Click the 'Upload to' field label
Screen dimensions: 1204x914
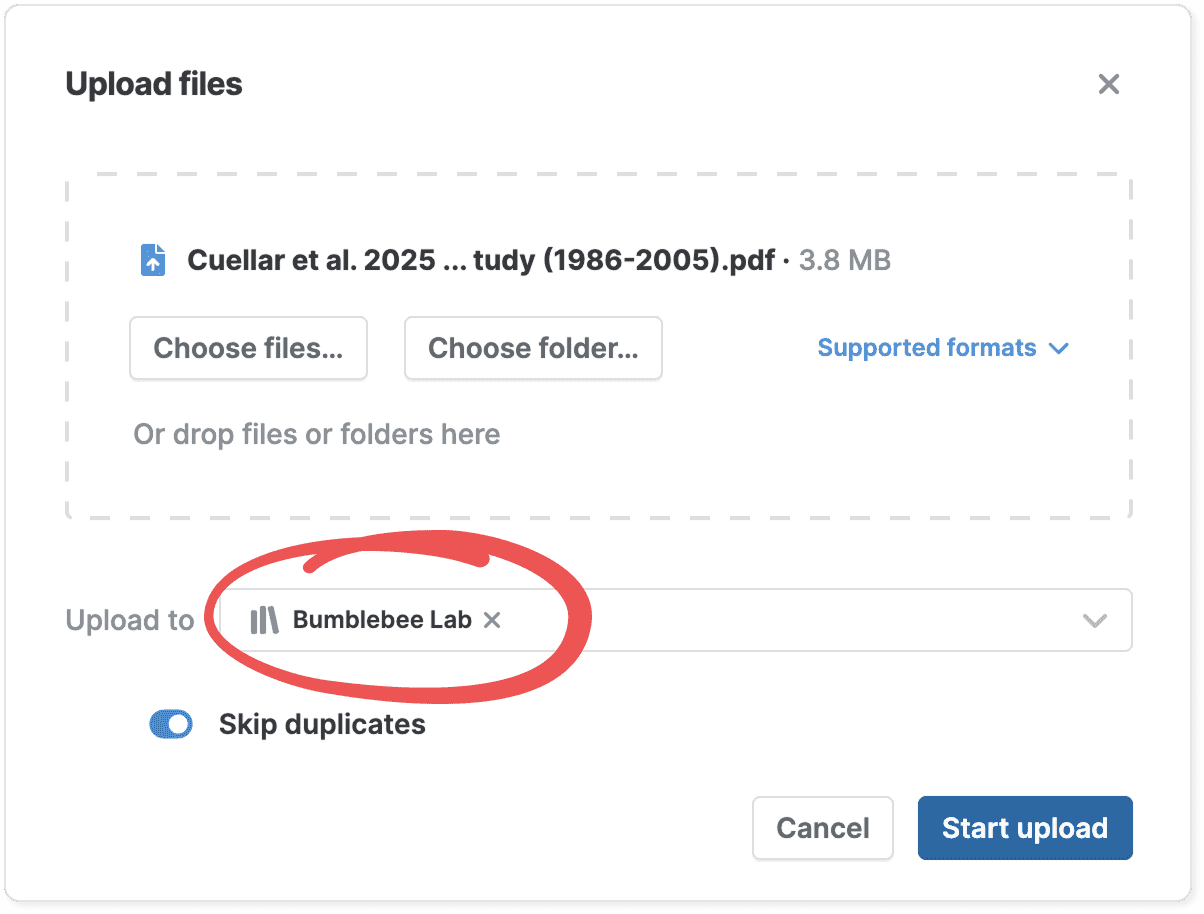[130, 621]
